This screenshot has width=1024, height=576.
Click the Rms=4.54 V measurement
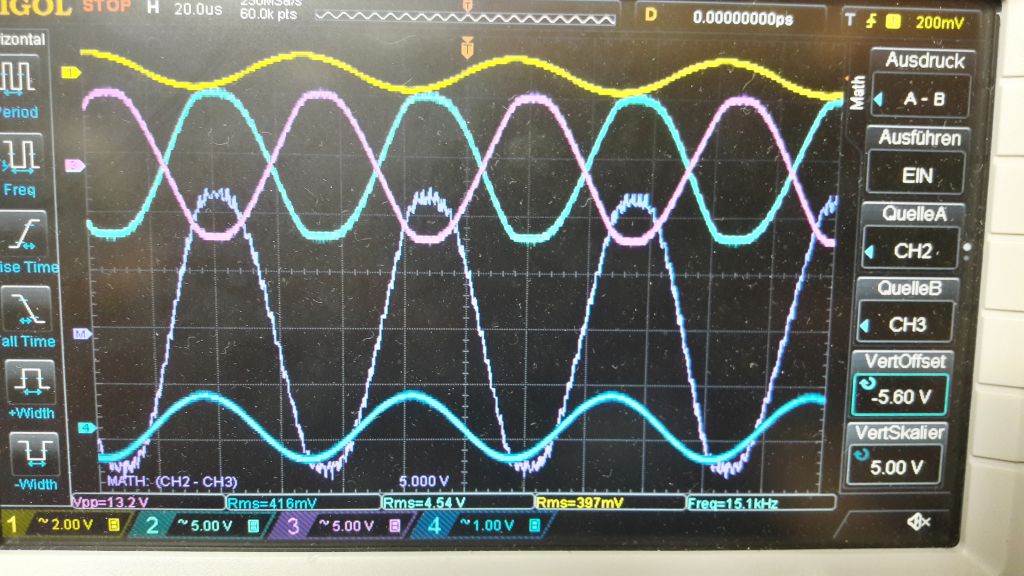click(x=457, y=503)
